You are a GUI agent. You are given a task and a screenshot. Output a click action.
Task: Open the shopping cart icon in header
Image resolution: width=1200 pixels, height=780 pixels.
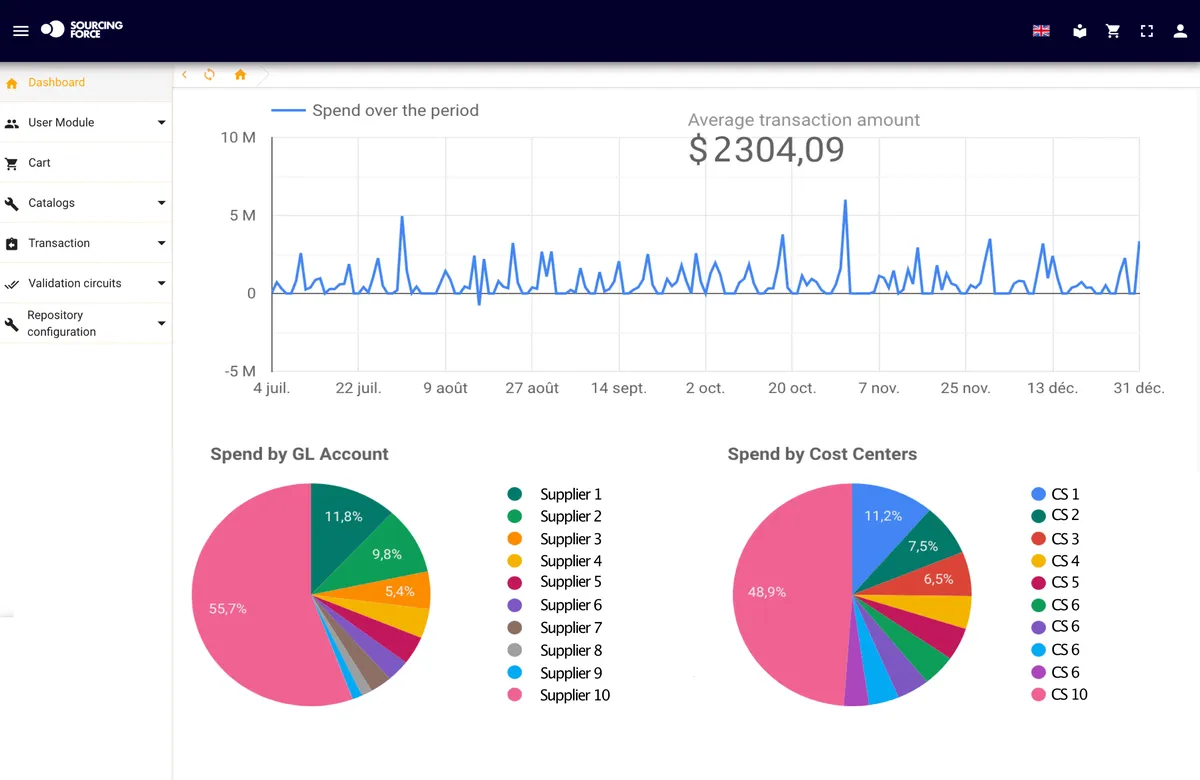coord(1113,31)
